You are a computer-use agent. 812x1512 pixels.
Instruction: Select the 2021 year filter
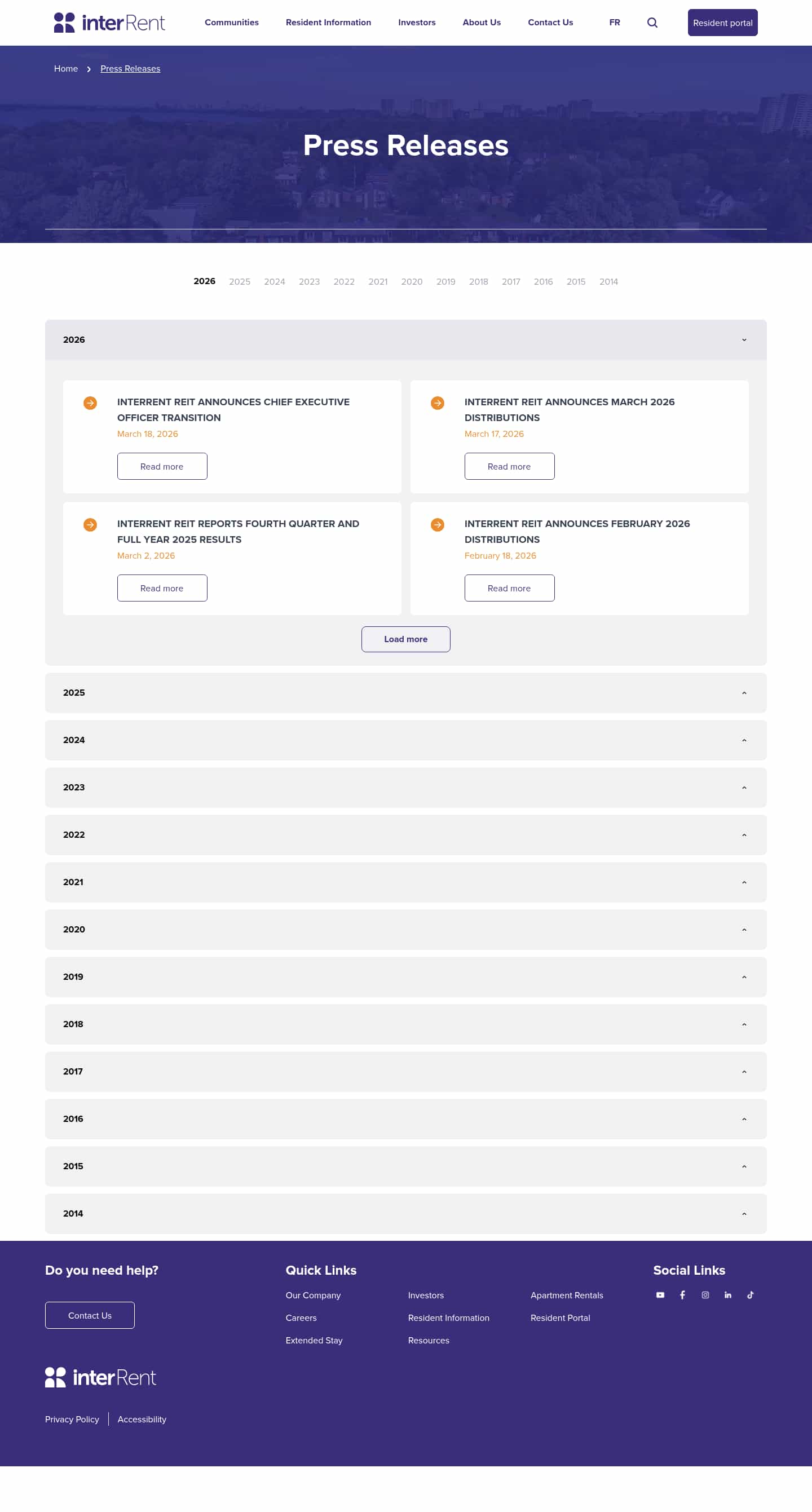pos(378,282)
